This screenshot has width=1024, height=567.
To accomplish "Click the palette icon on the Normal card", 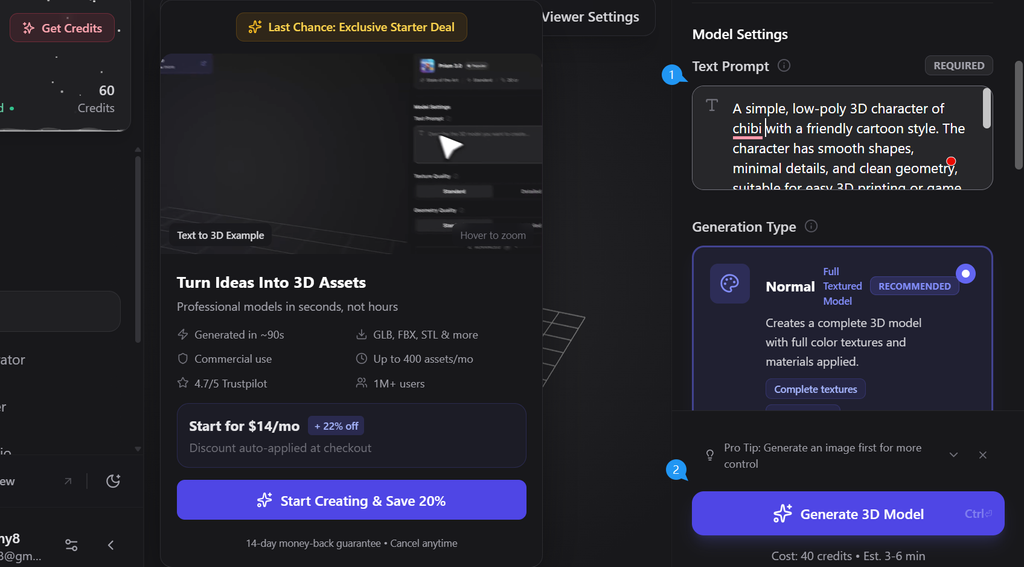I will click(x=730, y=284).
